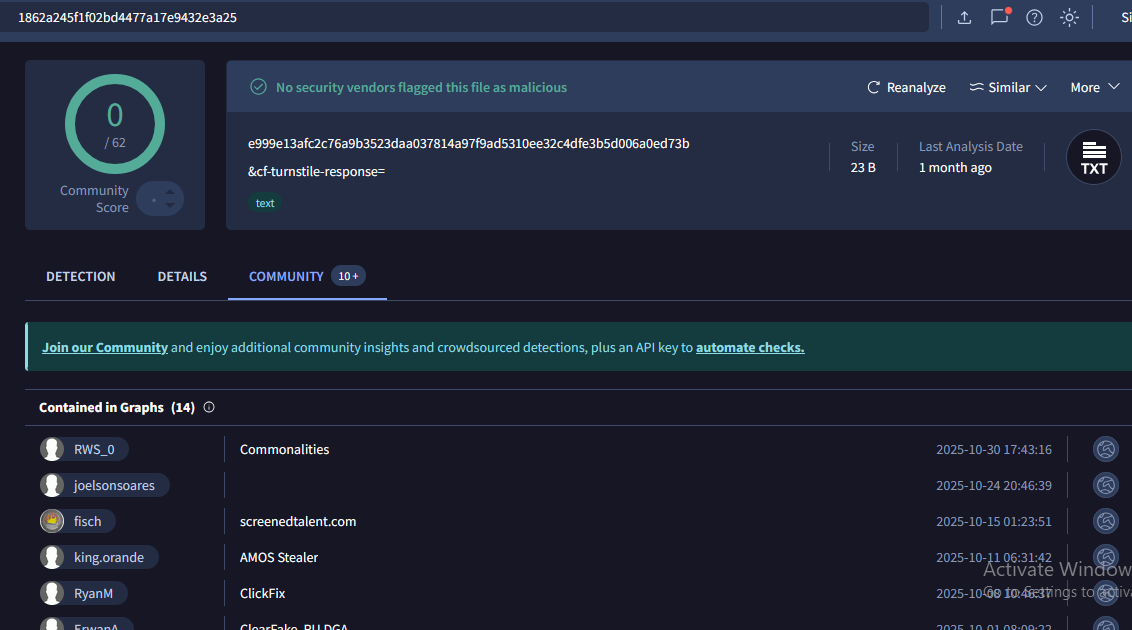The height and width of the screenshot is (630, 1132).
Task: Vote up on the Community Score control
Action: pos(169,192)
